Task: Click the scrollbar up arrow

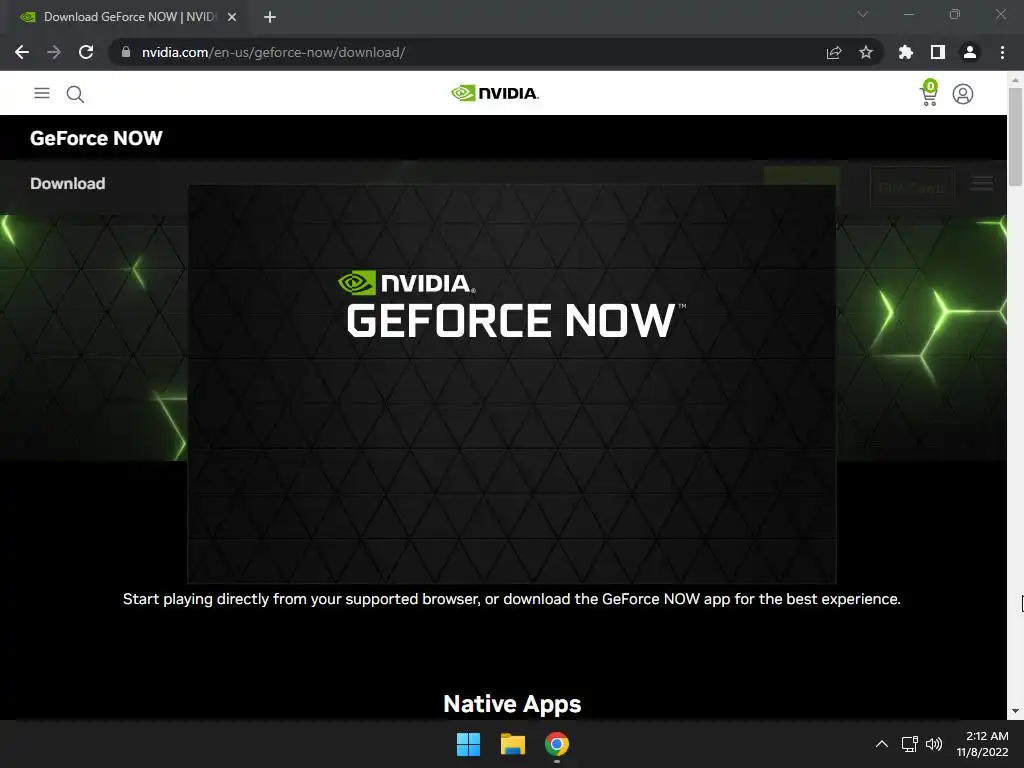Action: click(1016, 80)
